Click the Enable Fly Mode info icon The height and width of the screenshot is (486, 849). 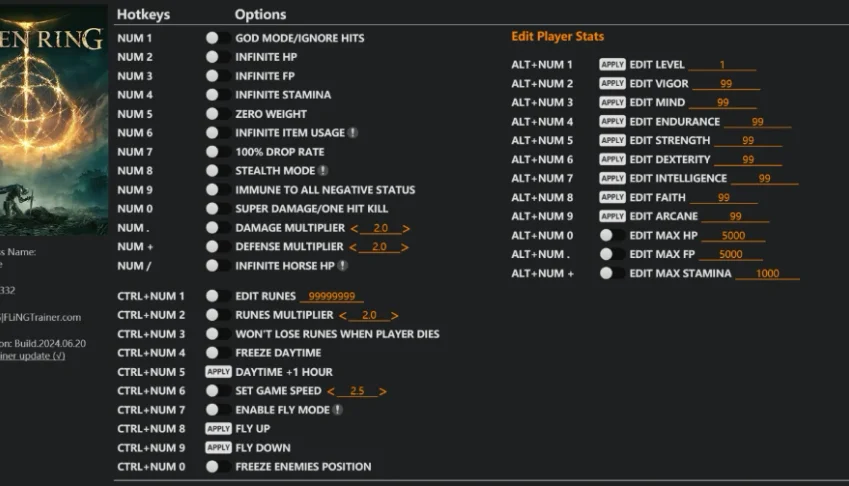point(338,410)
